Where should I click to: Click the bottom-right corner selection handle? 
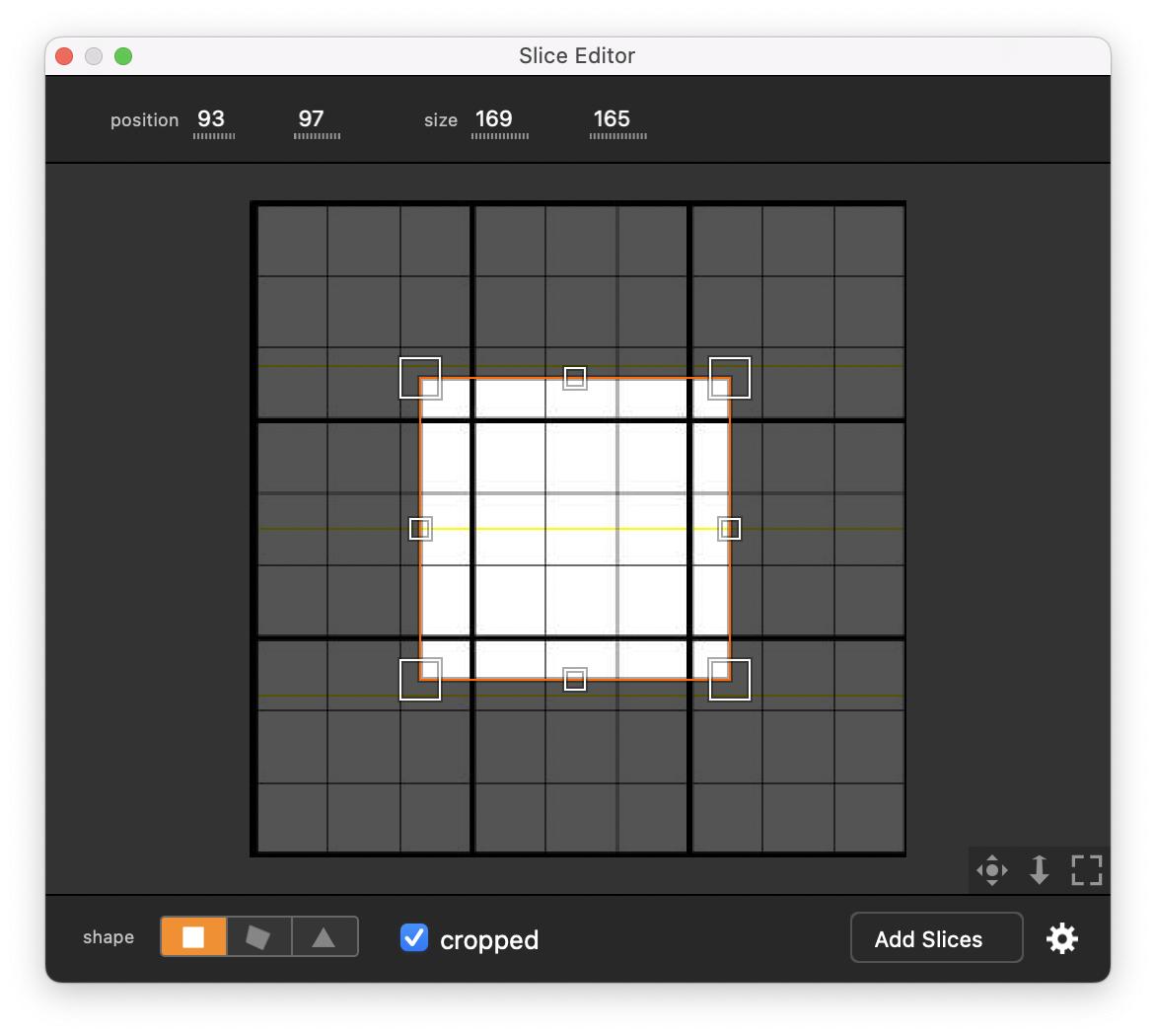pyautogui.click(x=730, y=680)
